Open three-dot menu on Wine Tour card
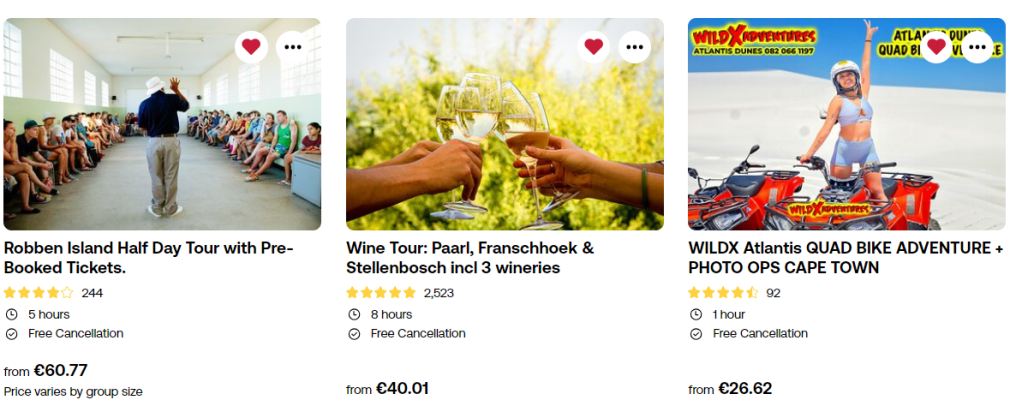This screenshot has height=412, width=1022. tap(635, 46)
